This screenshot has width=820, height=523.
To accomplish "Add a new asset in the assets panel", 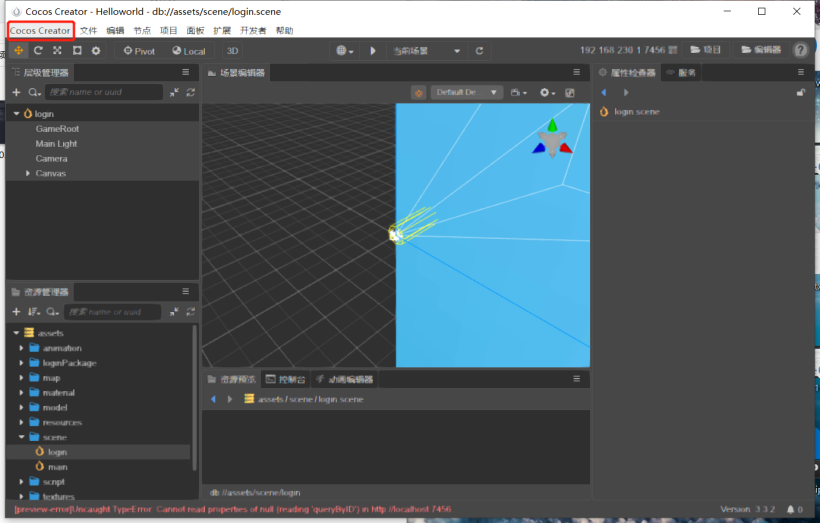I will (16, 312).
